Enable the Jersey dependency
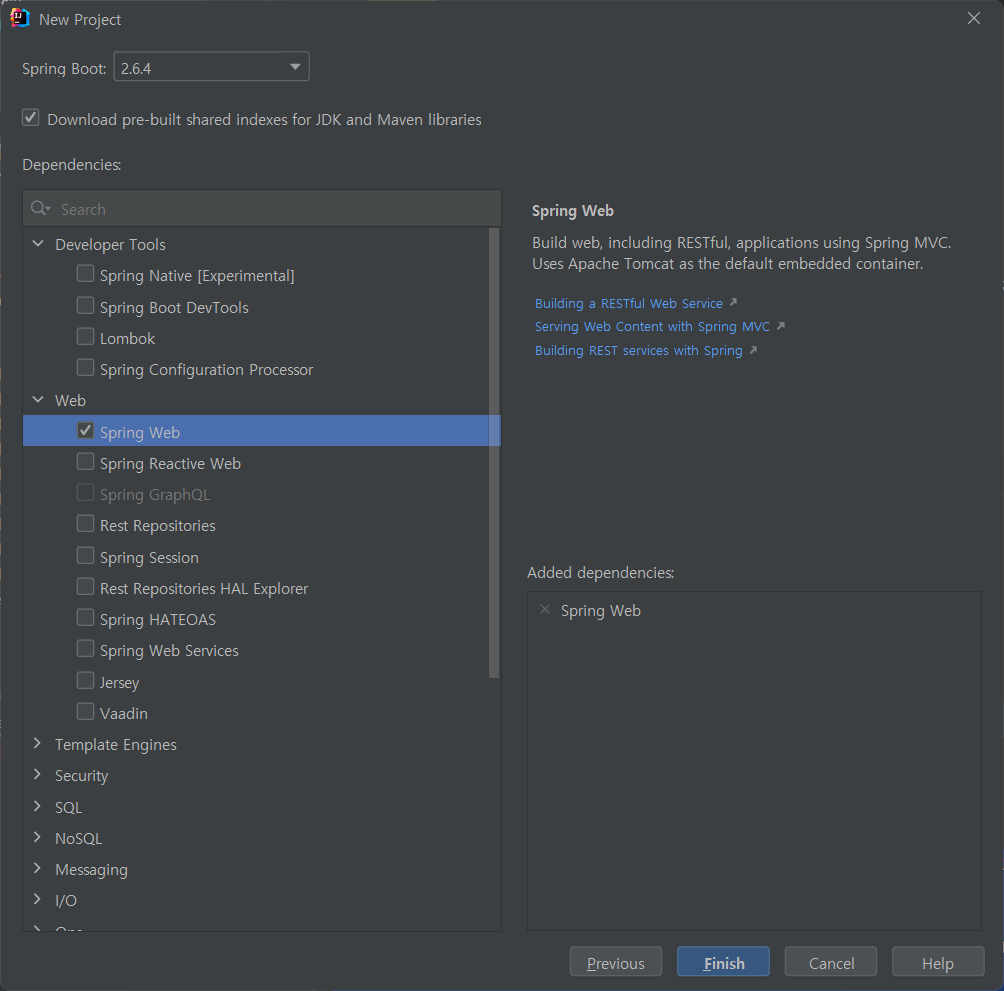The height and width of the screenshot is (991, 1004). 85,680
